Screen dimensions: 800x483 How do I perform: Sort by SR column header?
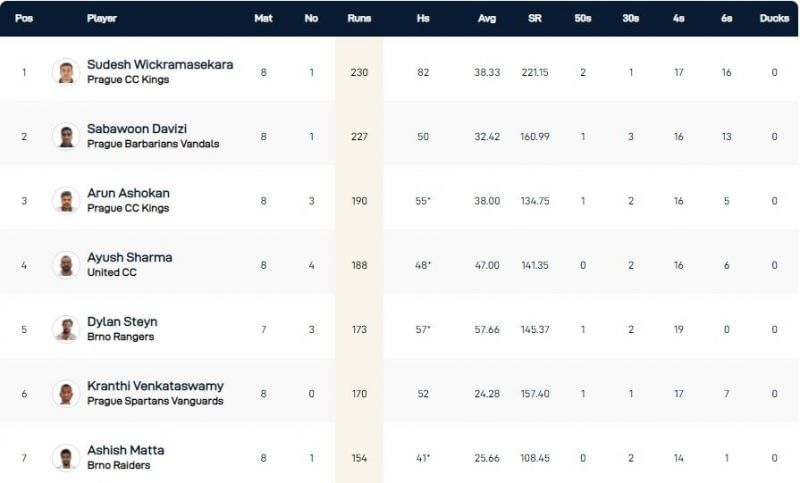point(535,18)
